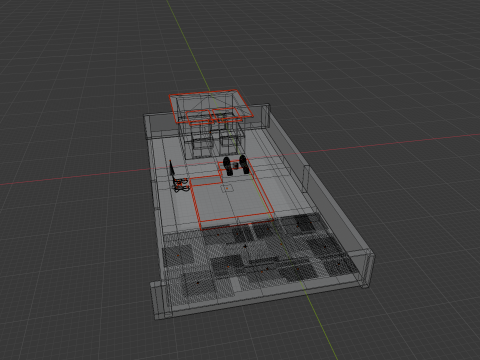The height and width of the screenshot is (360, 480).
Task: Select the pair of solid black objects
Action: (236, 165)
